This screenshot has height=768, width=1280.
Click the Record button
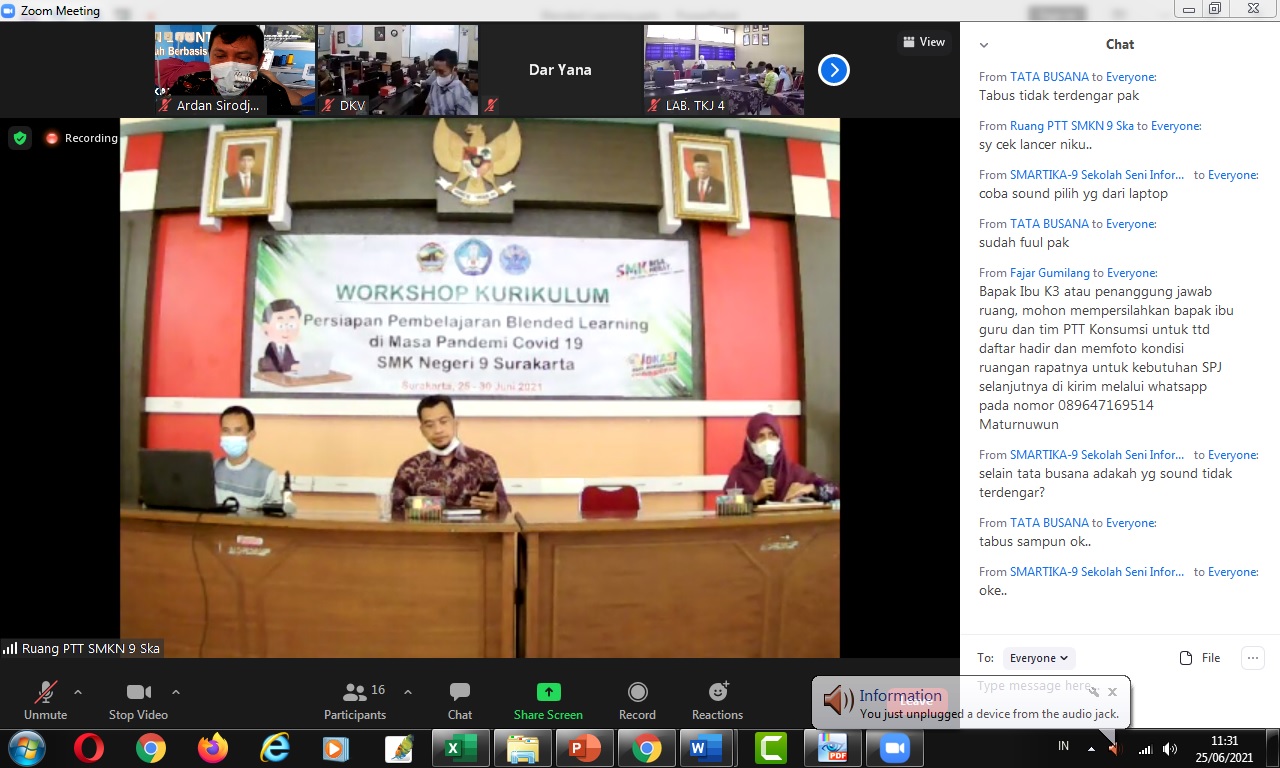point(637,701)
